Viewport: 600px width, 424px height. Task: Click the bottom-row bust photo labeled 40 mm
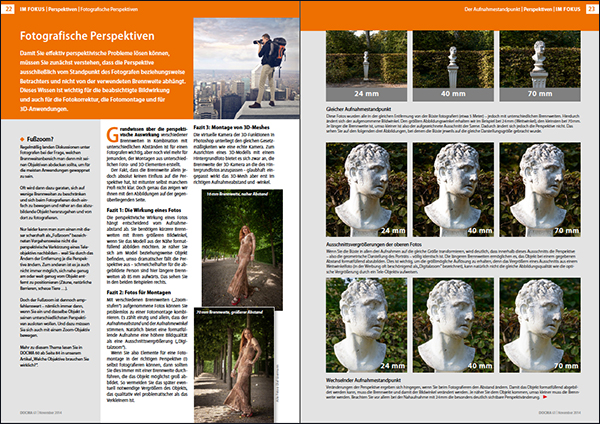tap(453, 325)
